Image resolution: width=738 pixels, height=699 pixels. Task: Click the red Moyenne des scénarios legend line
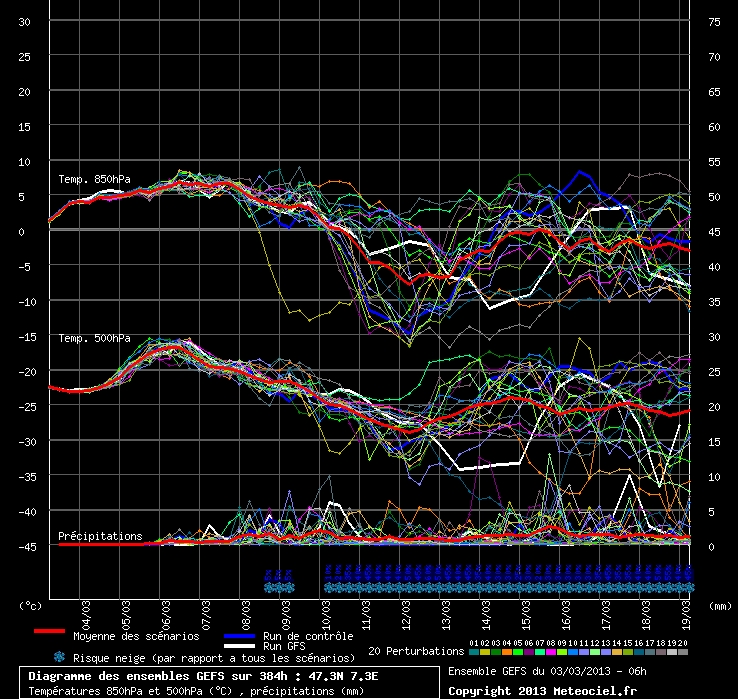(49, 632)
